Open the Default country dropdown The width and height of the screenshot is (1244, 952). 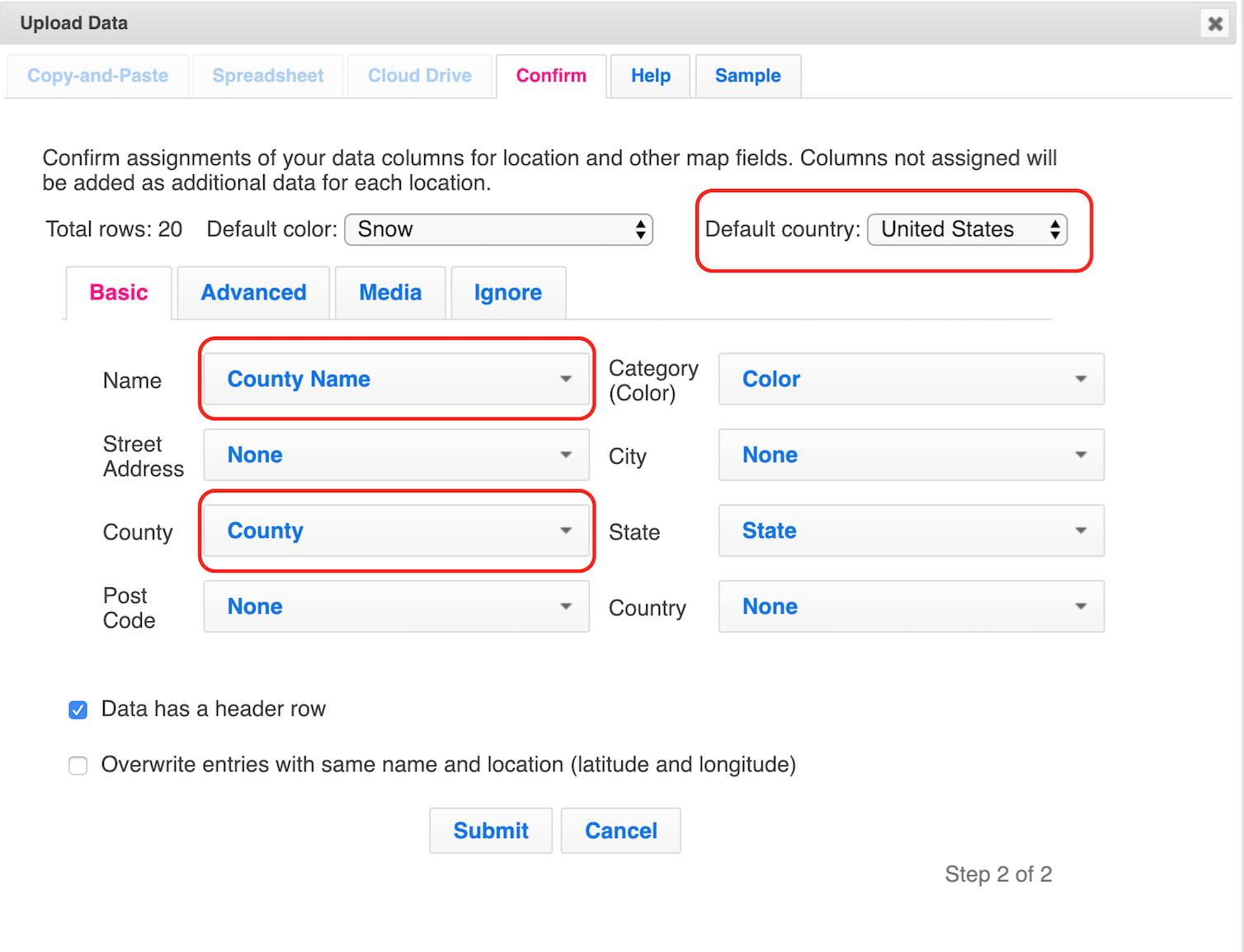[968, 229]
